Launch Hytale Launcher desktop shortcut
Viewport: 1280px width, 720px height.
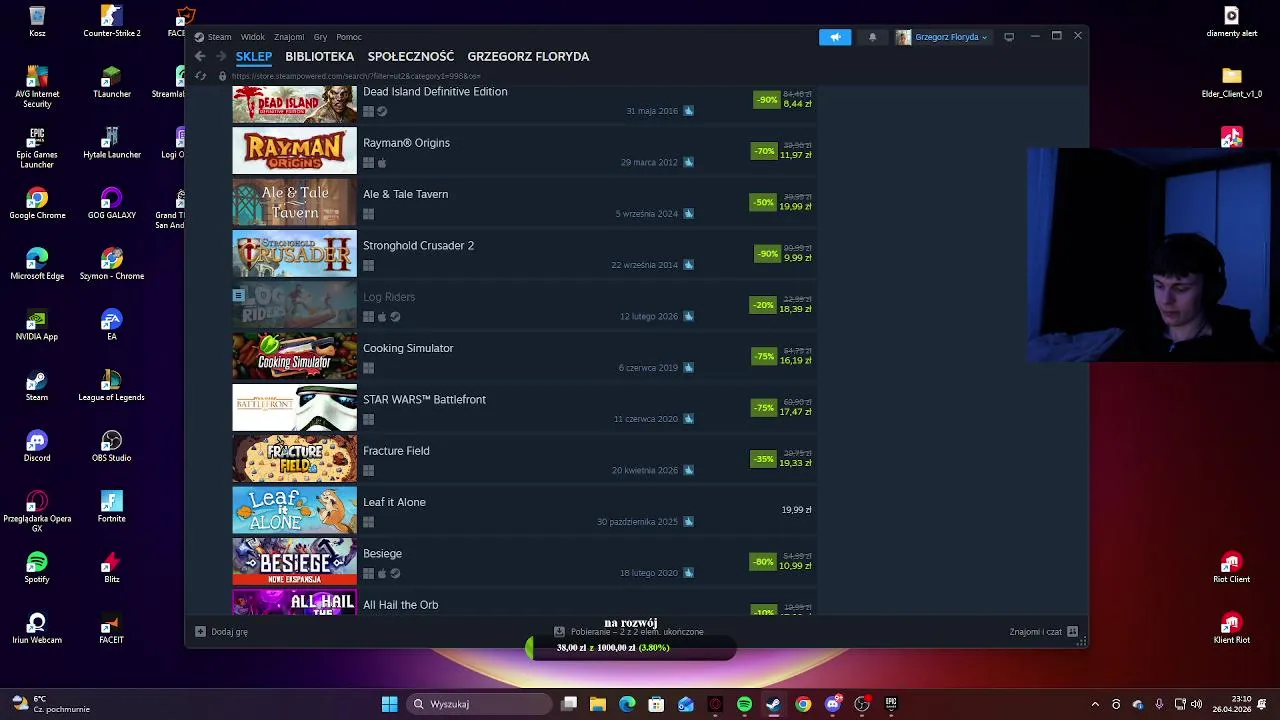click(111, 143)
